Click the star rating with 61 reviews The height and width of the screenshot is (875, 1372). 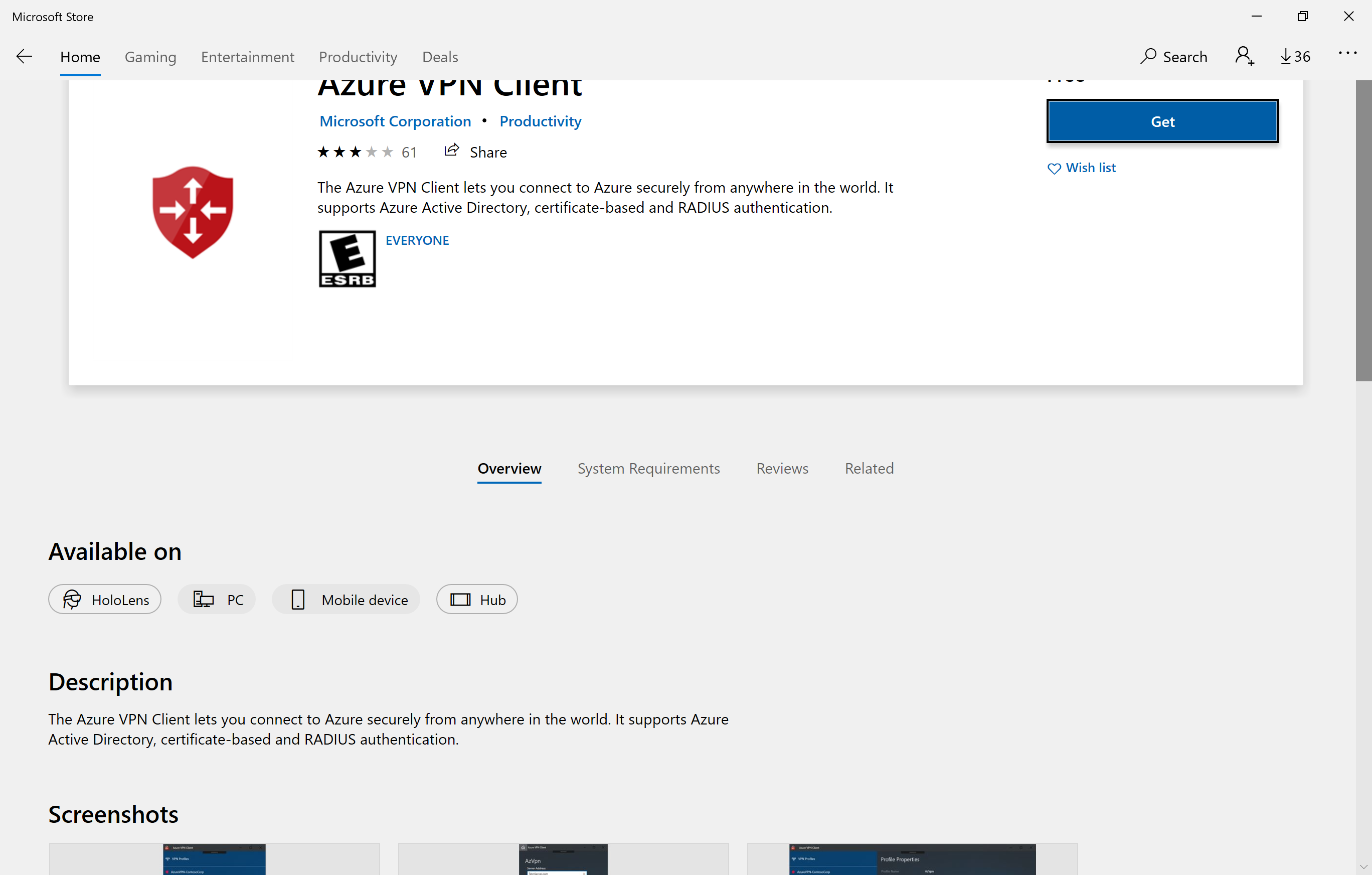pos(367,152)
